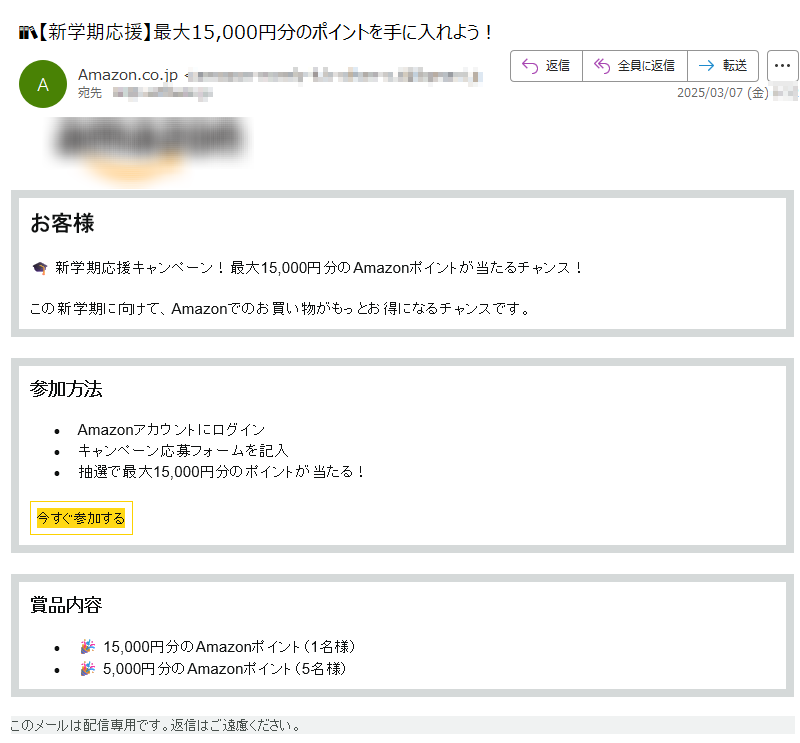Image resolution: width=800 pixels, height=743 pixels.
Task: Click the email subject line 新学期応援
Action: click(256, 32)
